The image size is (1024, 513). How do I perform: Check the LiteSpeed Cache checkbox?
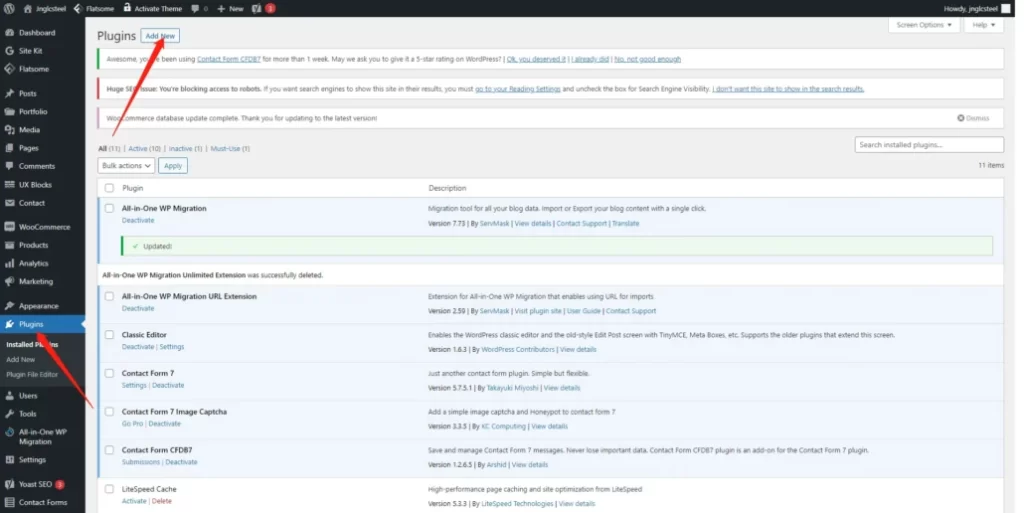tap(109, 489)
